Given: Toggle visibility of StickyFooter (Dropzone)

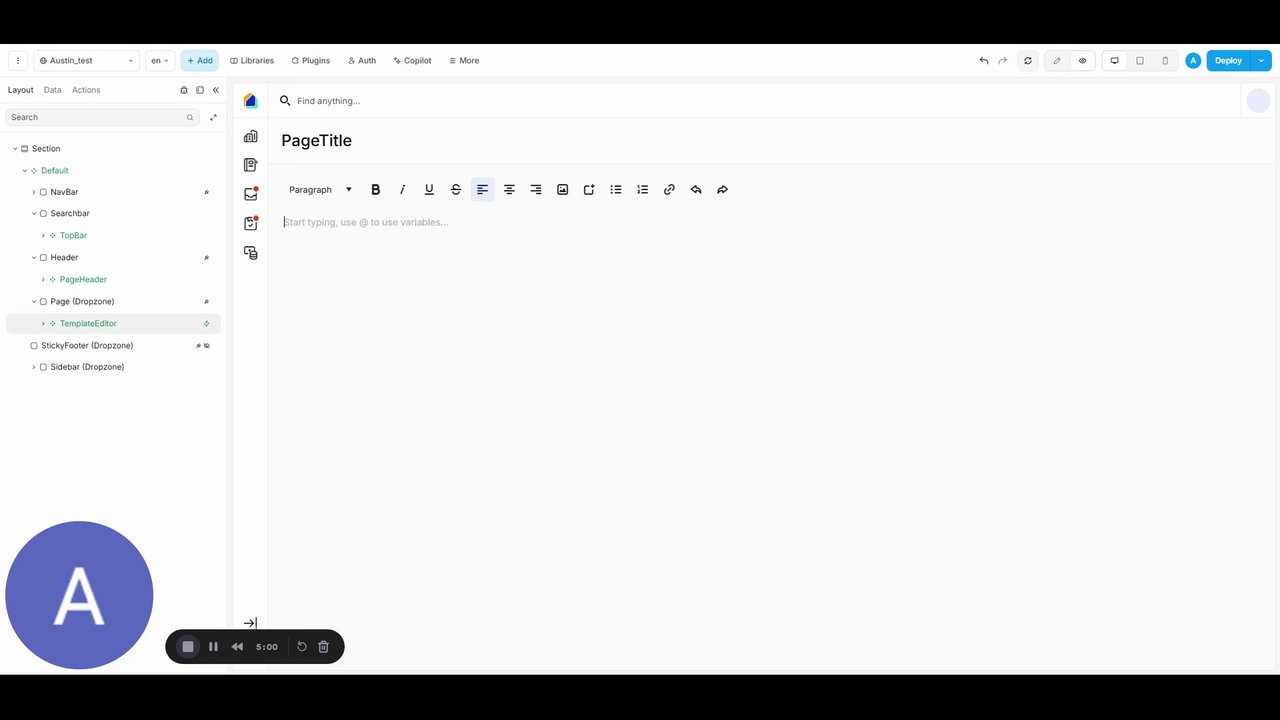Looking at the screenshot, I should [x=207, y=345].
